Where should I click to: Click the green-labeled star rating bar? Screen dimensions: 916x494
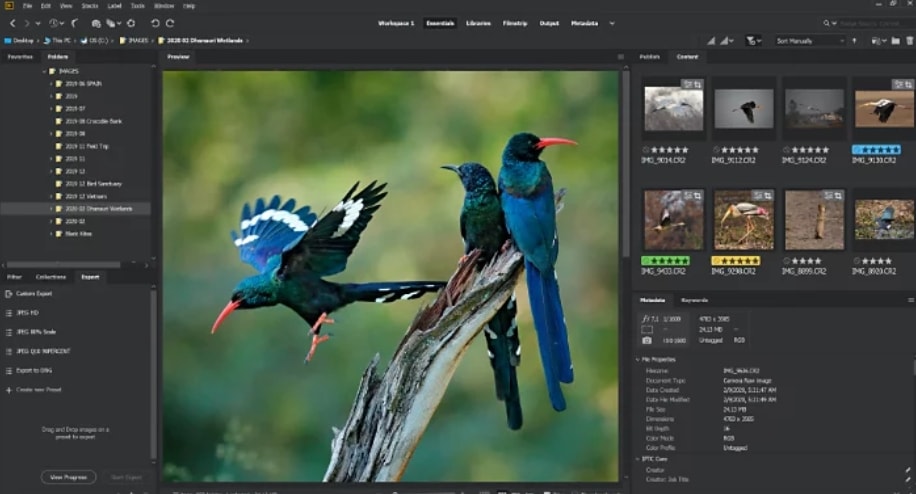(x=665, y=261)
